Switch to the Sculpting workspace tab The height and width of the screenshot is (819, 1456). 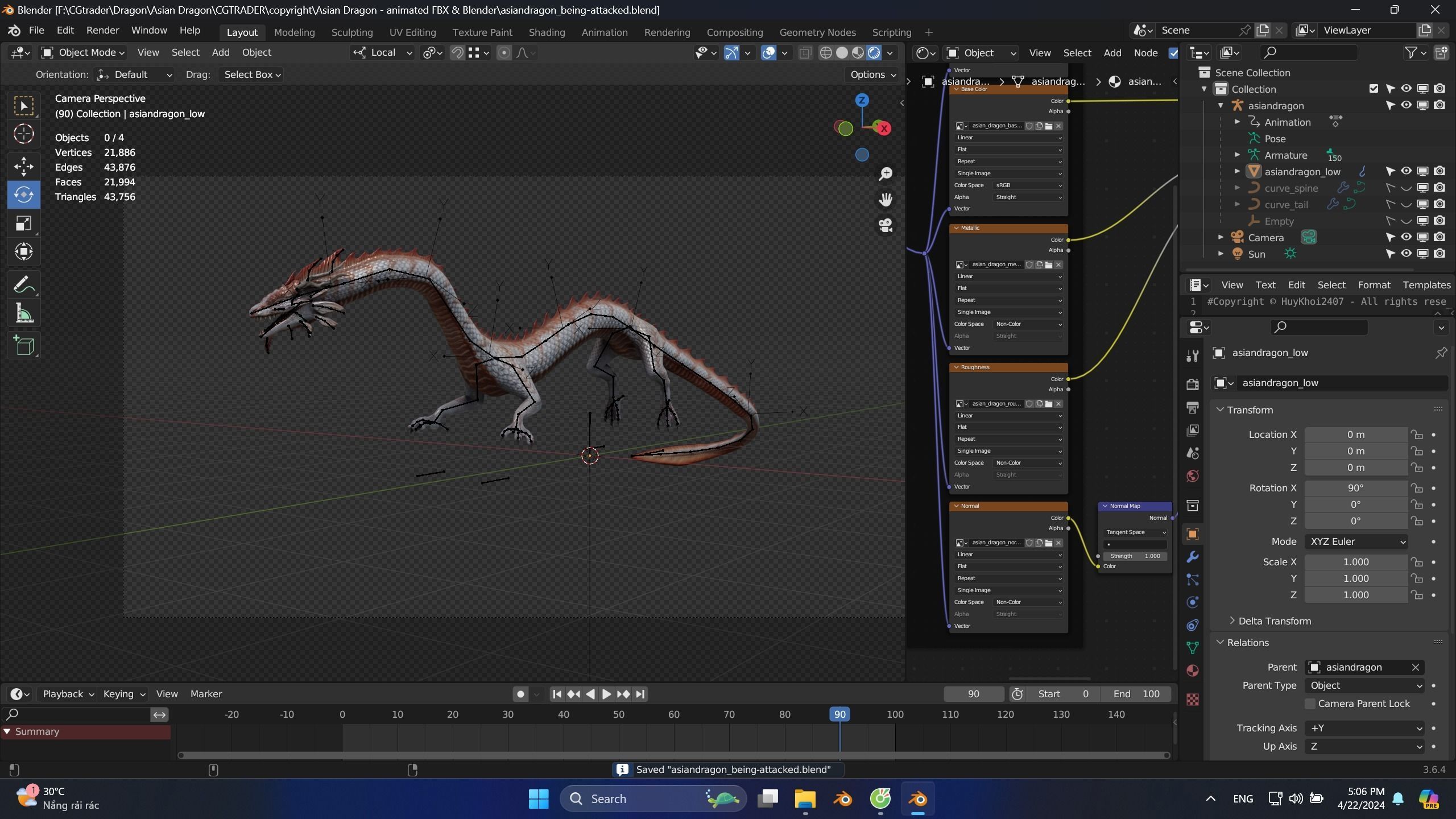pos(352,32)
